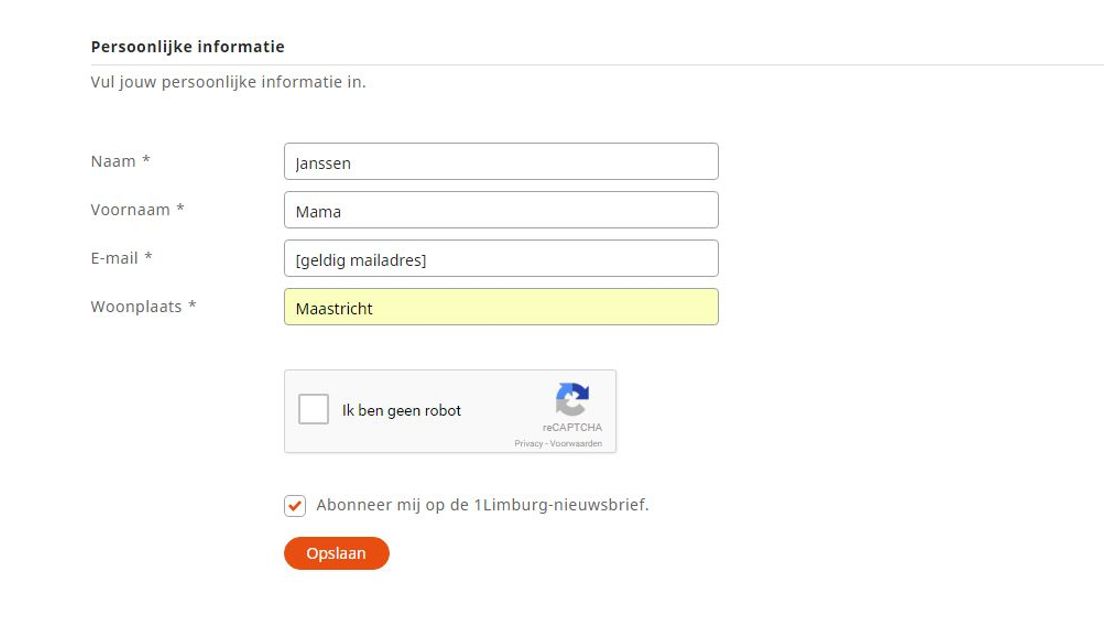The height and width of the screenshot is (620, 1104).
Task: Select the Voornaam field containing Mama
Action: [x=501, y=210]
